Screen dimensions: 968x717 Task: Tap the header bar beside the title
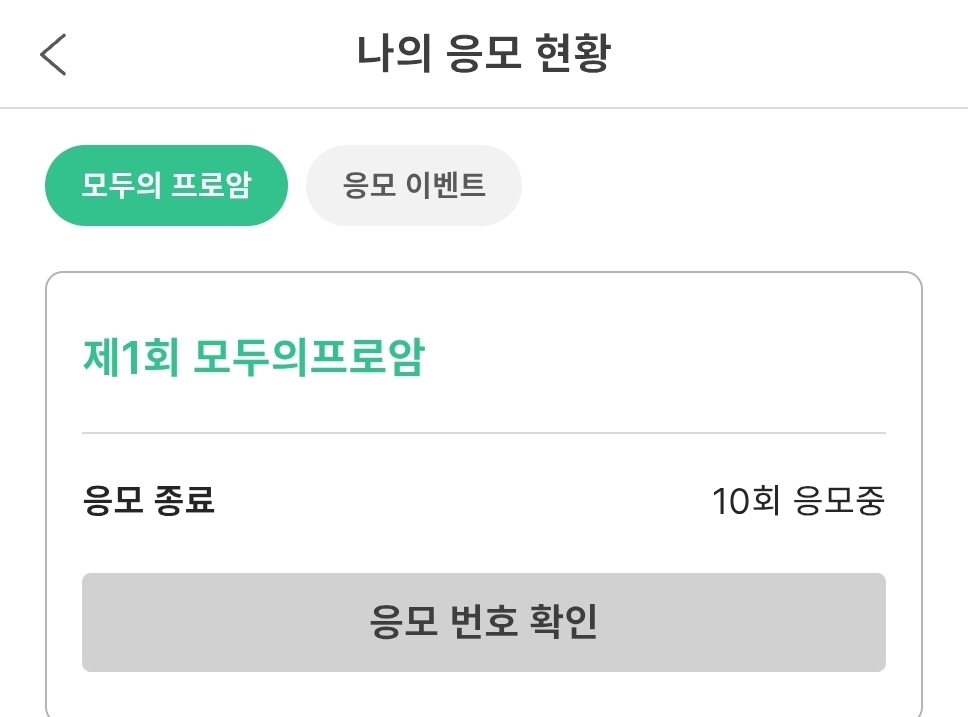coord(772,54)
